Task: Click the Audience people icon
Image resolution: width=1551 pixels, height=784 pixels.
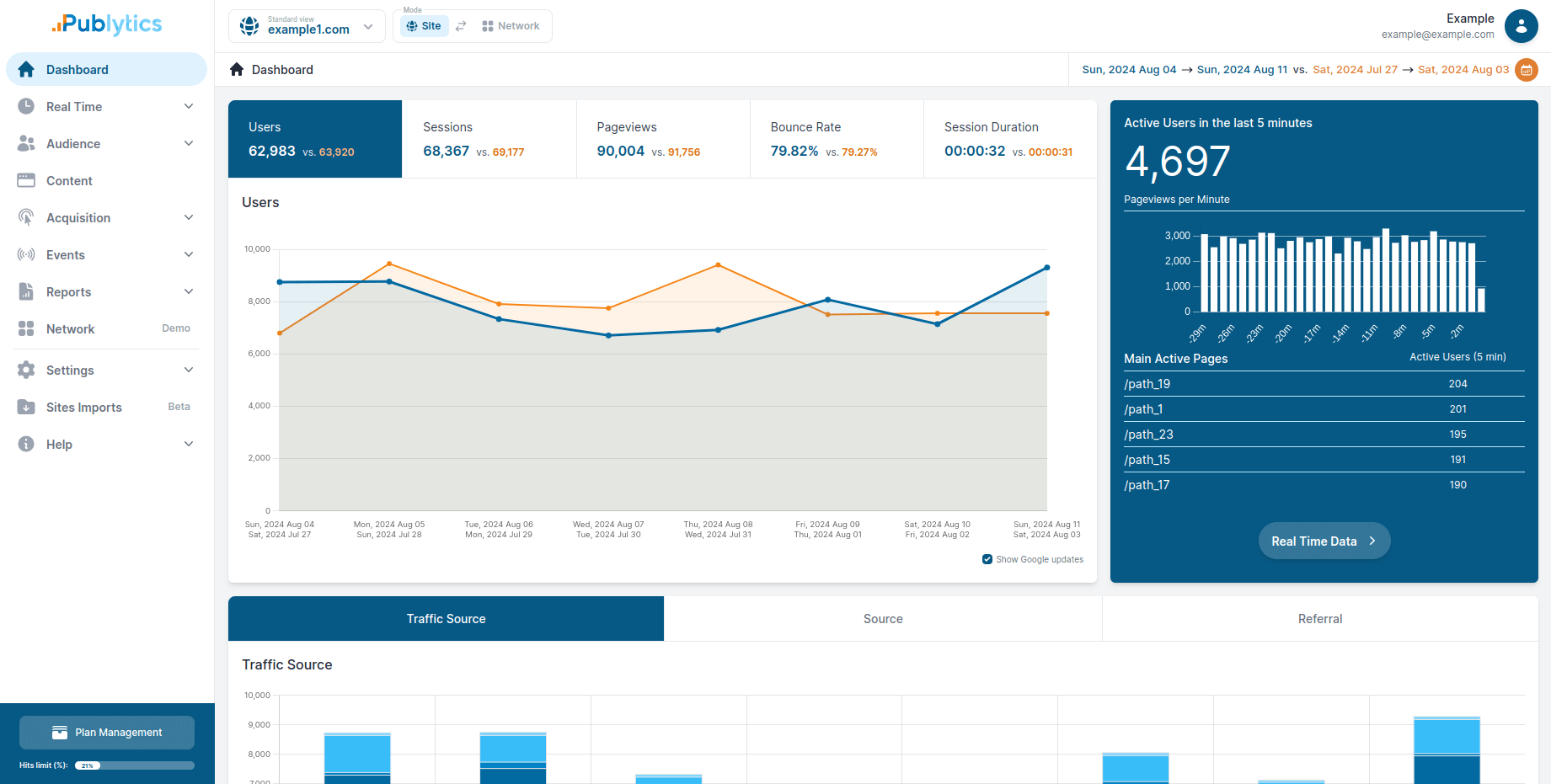Action: click(x=26, y=144)
